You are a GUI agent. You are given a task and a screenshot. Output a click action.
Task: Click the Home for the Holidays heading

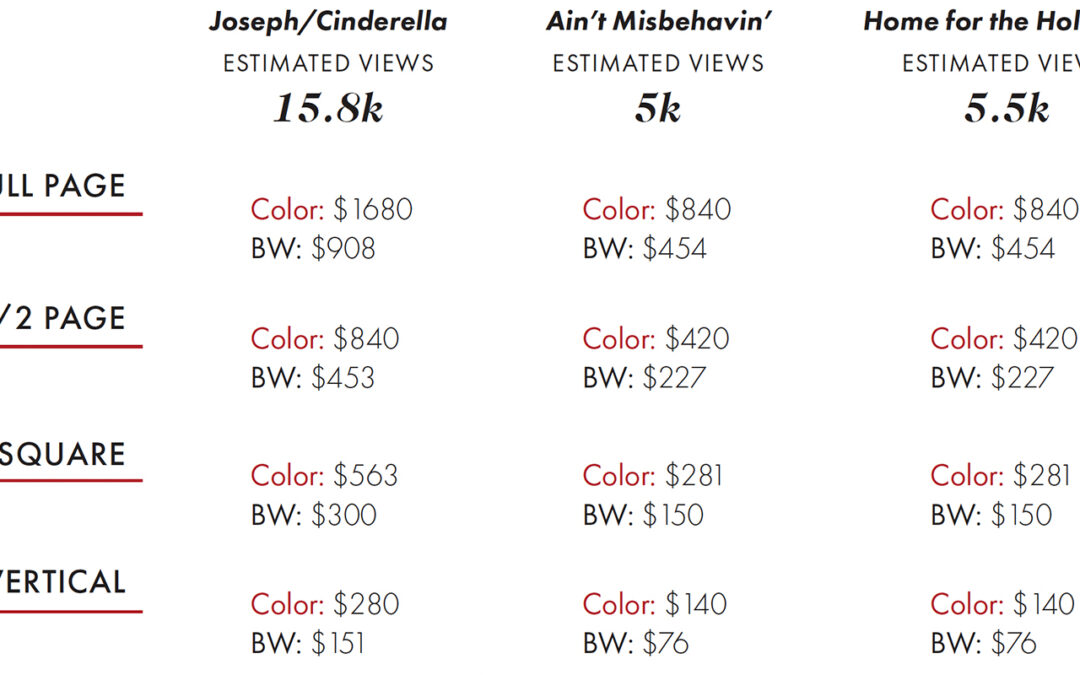click(x=971, y=21)
